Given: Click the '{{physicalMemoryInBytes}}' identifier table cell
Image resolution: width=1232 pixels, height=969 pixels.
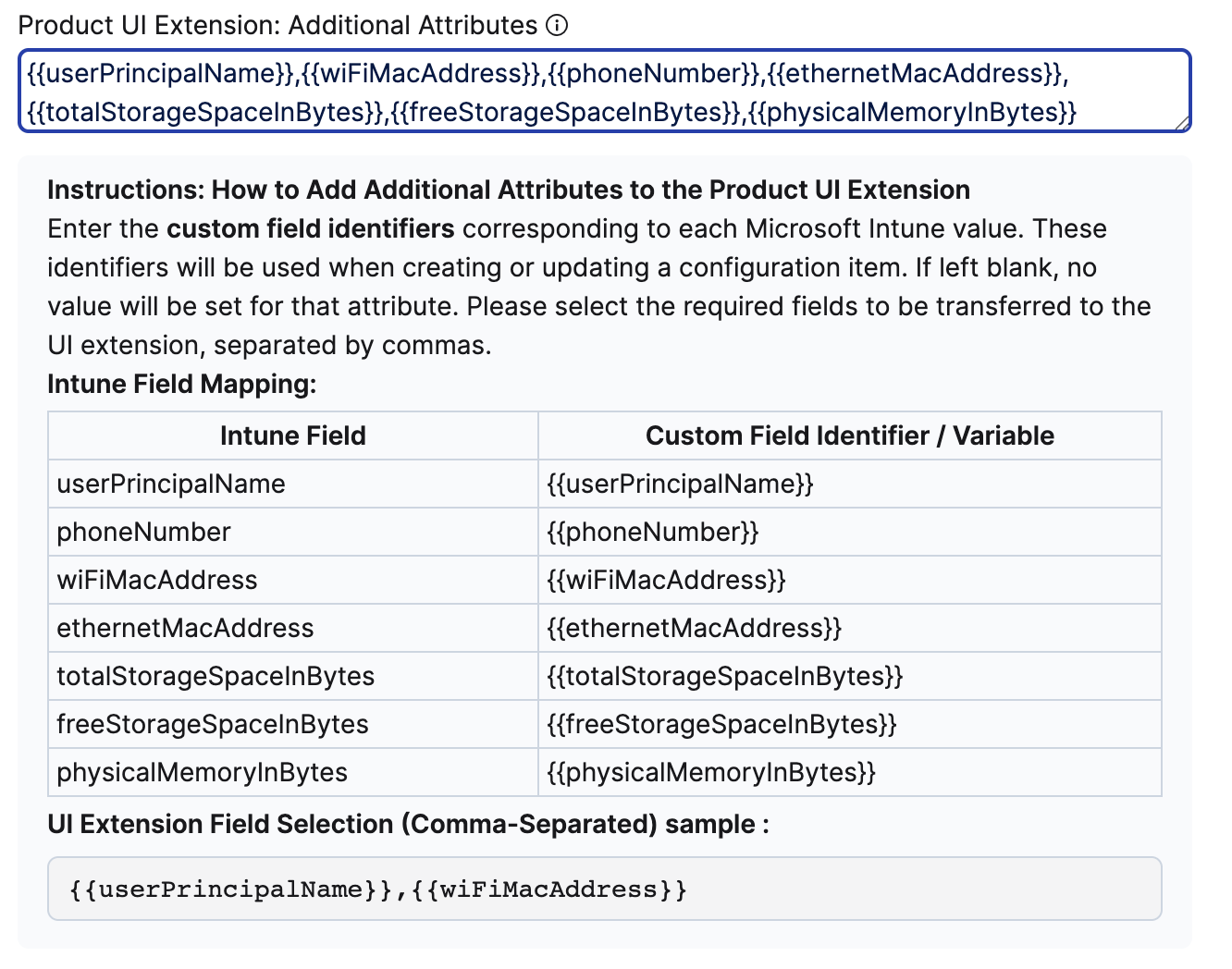Looking at the screenshot, I should tap(850, 772).
